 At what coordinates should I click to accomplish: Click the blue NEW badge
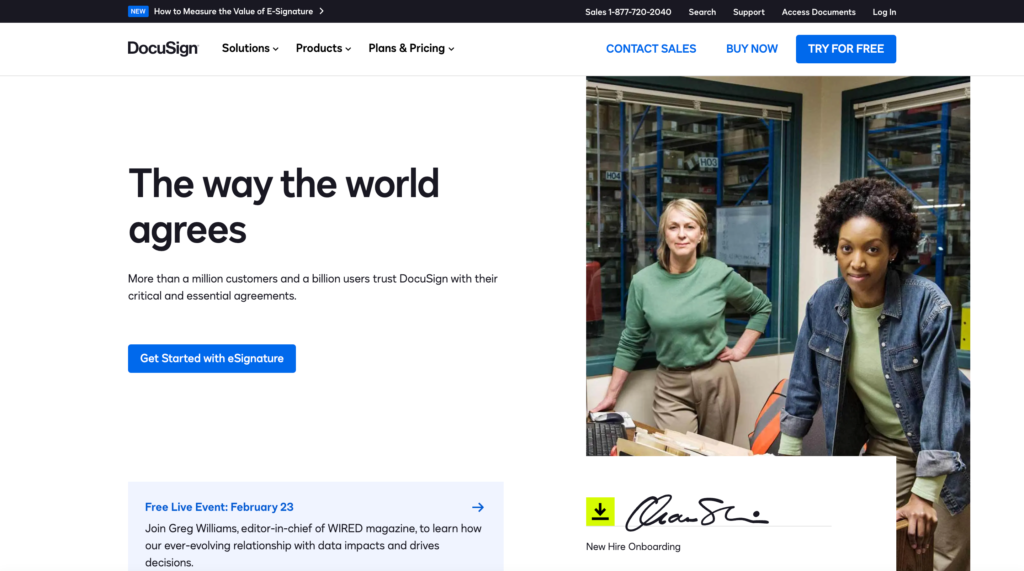138,12
